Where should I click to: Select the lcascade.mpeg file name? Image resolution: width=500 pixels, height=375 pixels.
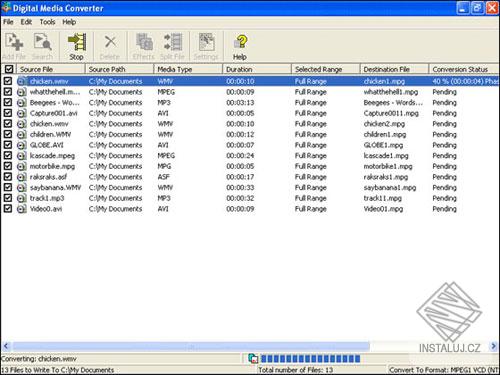pyautogui.click(x=52, y=156)
